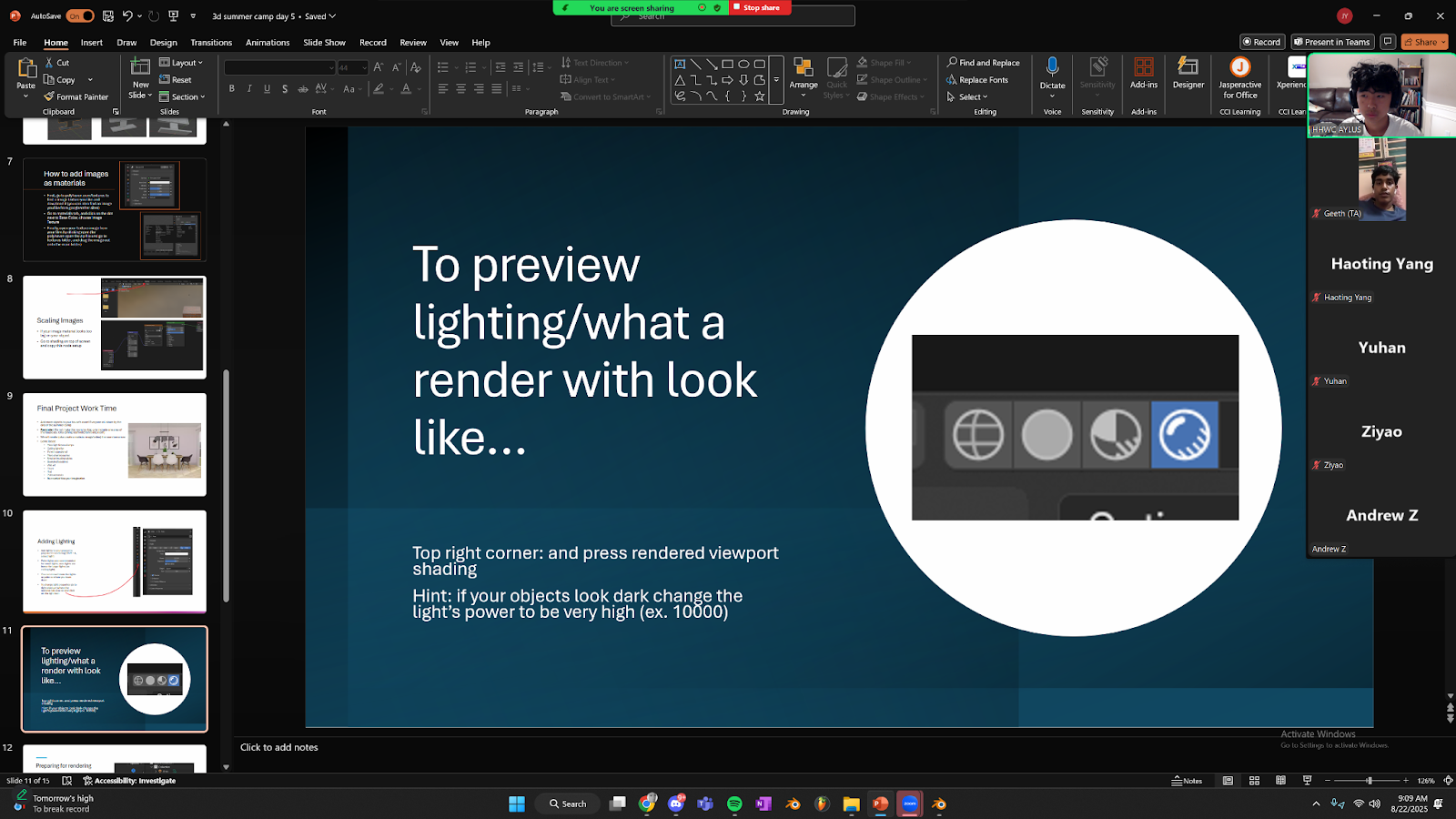Start slide show from status bar
This screenshot has height=819, width=1456.
[1308, 781]
